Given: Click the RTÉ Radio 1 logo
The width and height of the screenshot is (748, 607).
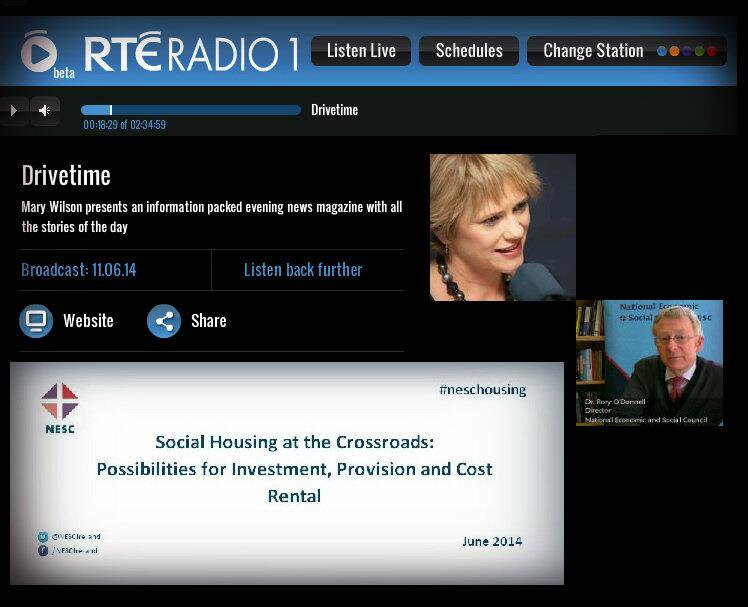Looking at the screenshot, I should [x=192, y=52].
